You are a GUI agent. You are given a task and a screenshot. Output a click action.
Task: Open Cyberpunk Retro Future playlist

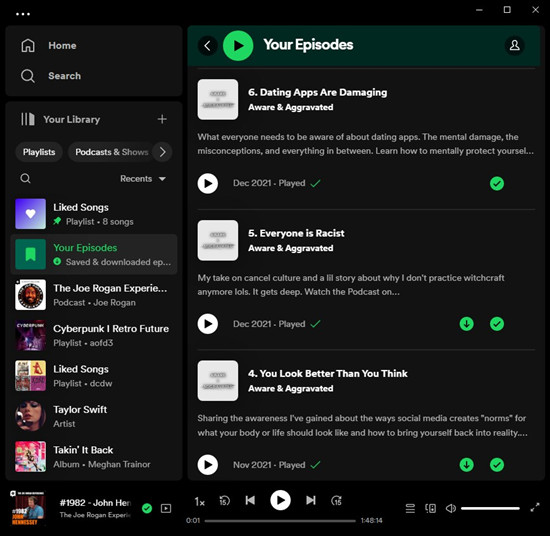[94, 335]
